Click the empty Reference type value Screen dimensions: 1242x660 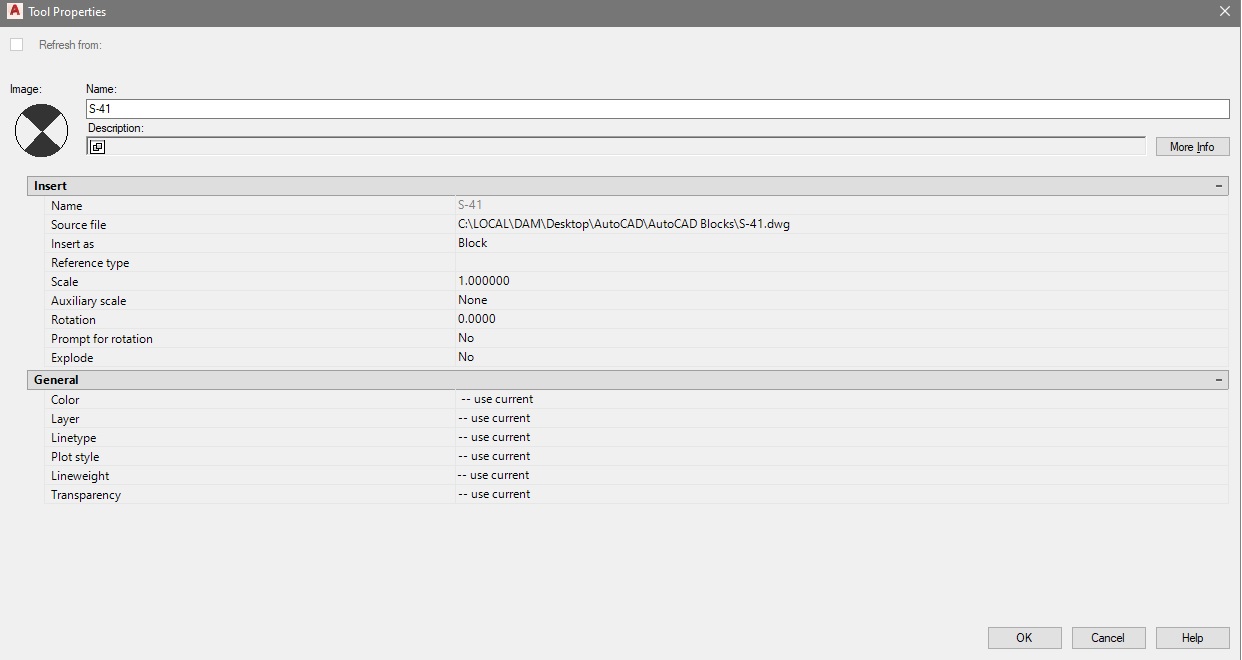(841, 262)
